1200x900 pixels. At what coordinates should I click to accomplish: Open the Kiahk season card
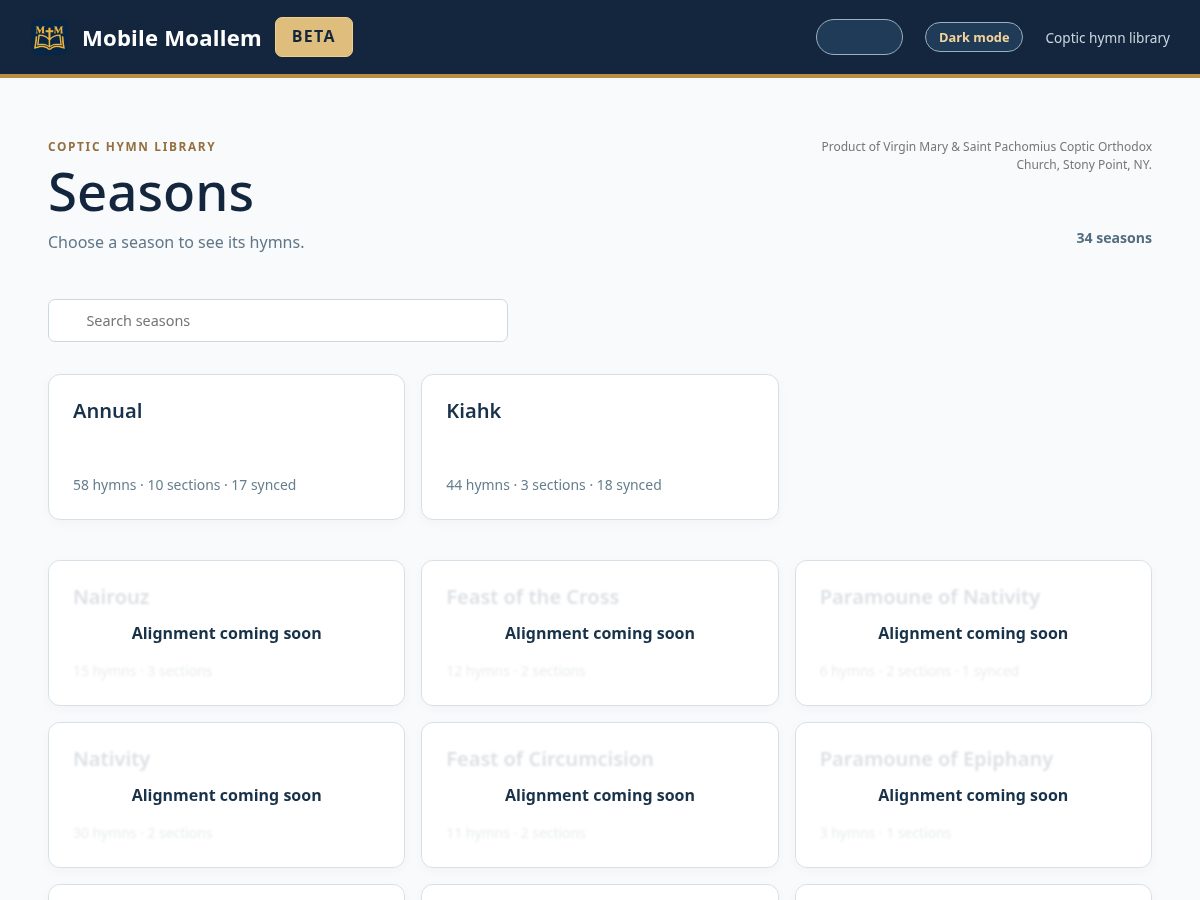[600, 447]
